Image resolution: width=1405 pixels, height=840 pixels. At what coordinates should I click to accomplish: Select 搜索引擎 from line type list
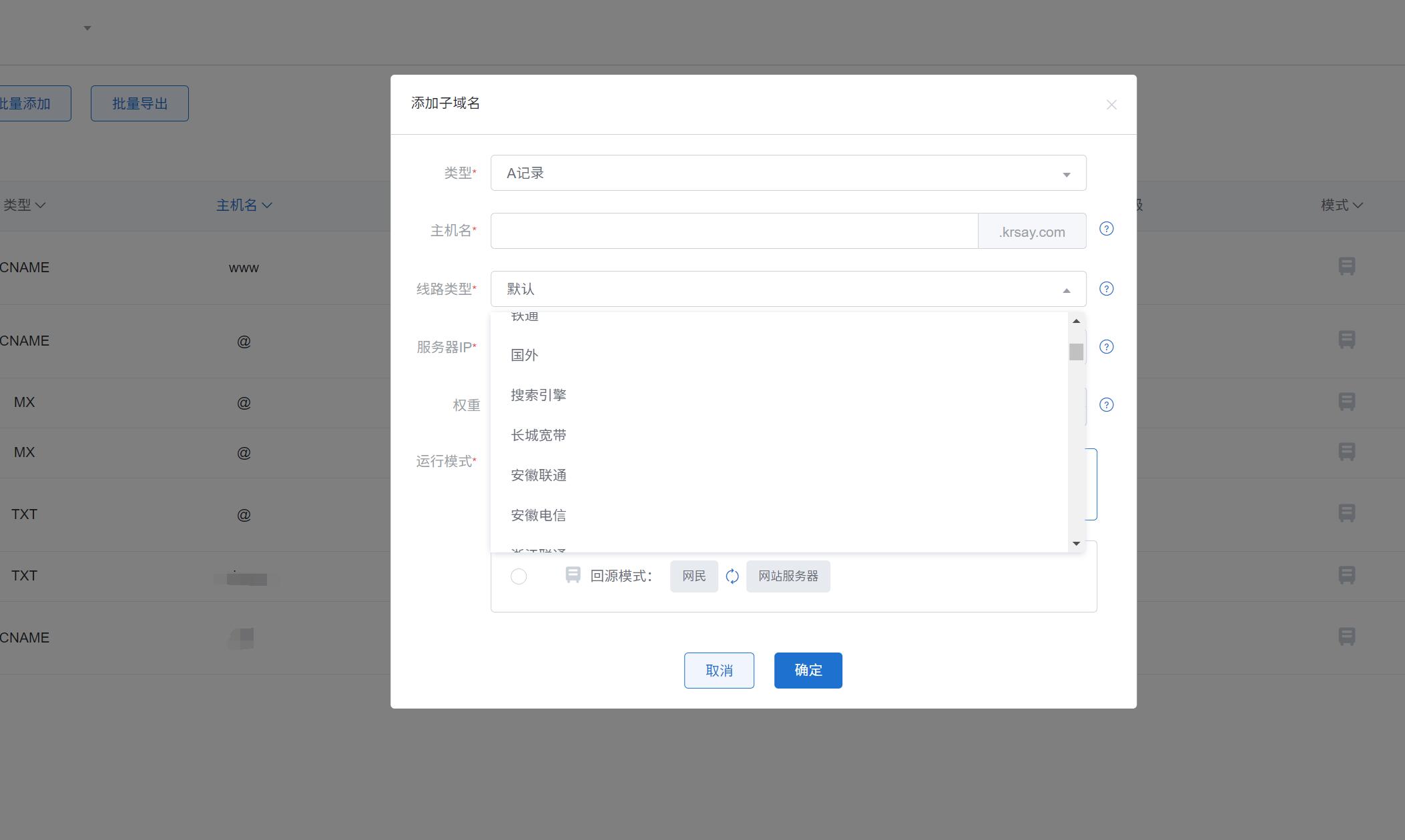pyautogui.click(x=779, y=395)
